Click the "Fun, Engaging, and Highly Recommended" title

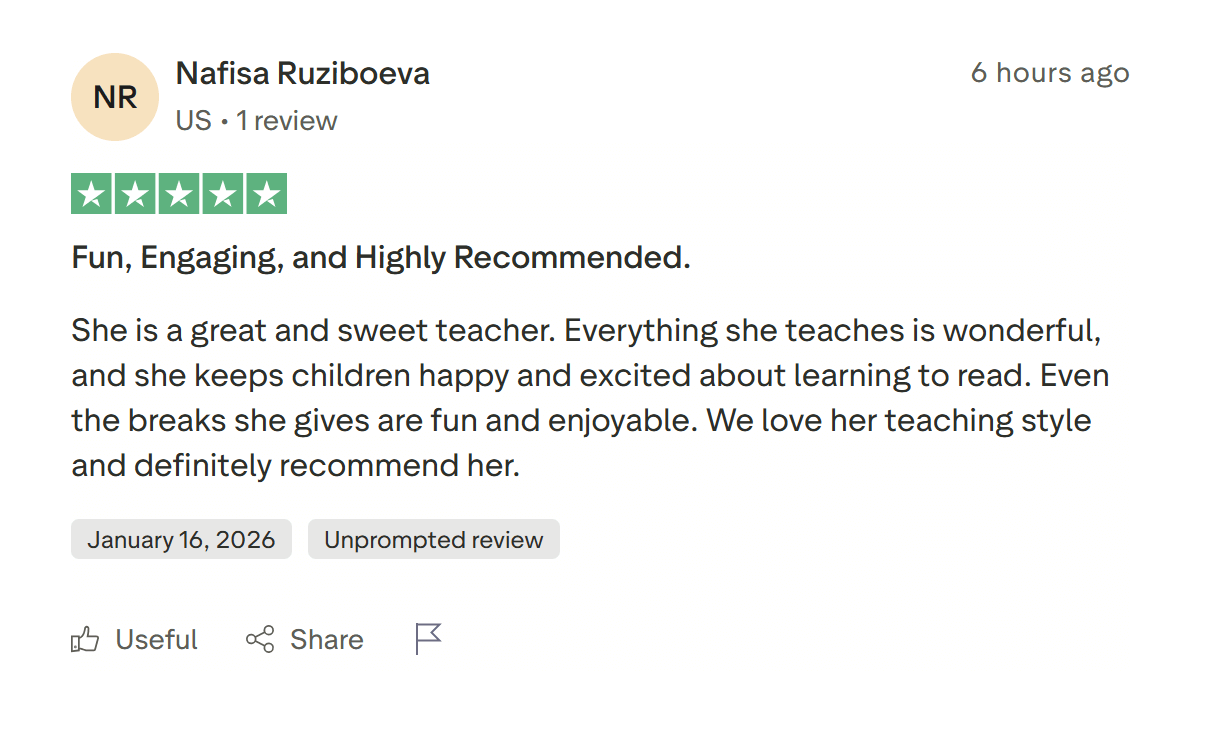point(380,258)
